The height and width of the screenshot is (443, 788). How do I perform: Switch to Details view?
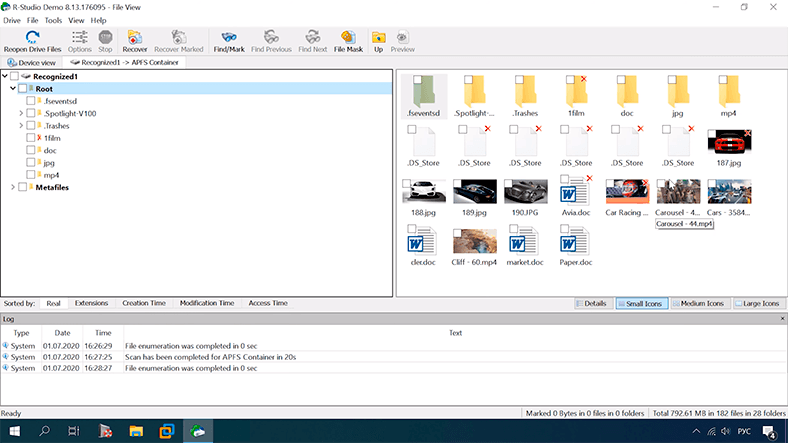click(x=591, y=303)
